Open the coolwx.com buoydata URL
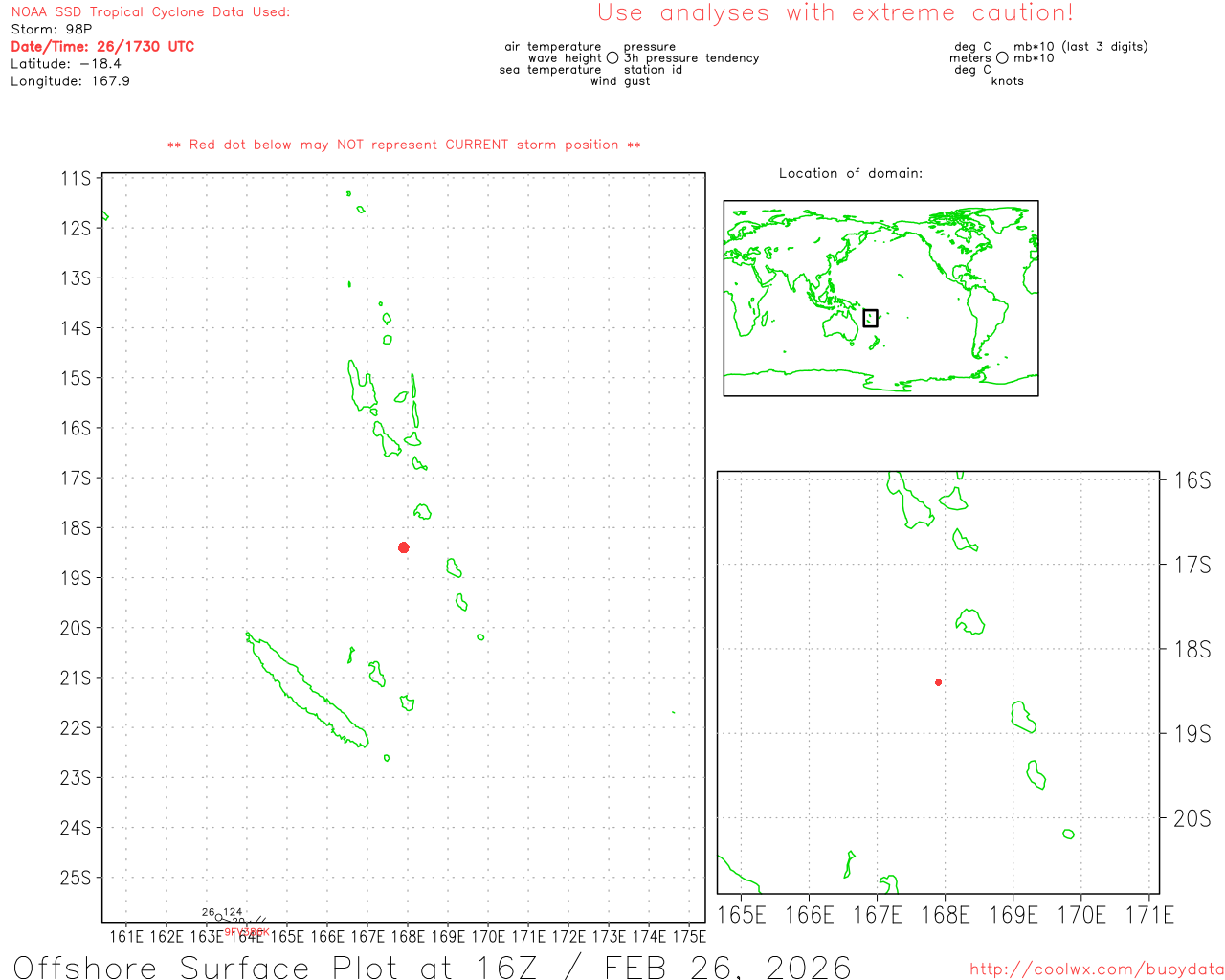The image size is (1225, 980). coord(1097,969)
